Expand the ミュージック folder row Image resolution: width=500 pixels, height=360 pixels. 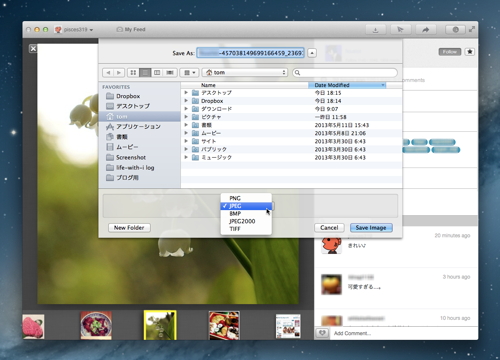[186, 157]
